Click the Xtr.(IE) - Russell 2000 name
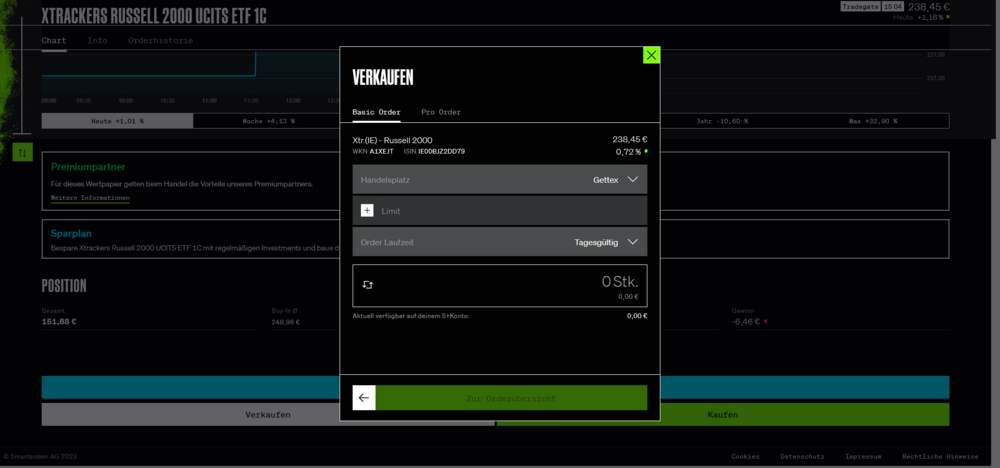1000x468 pixels. (x=392, y=140)
